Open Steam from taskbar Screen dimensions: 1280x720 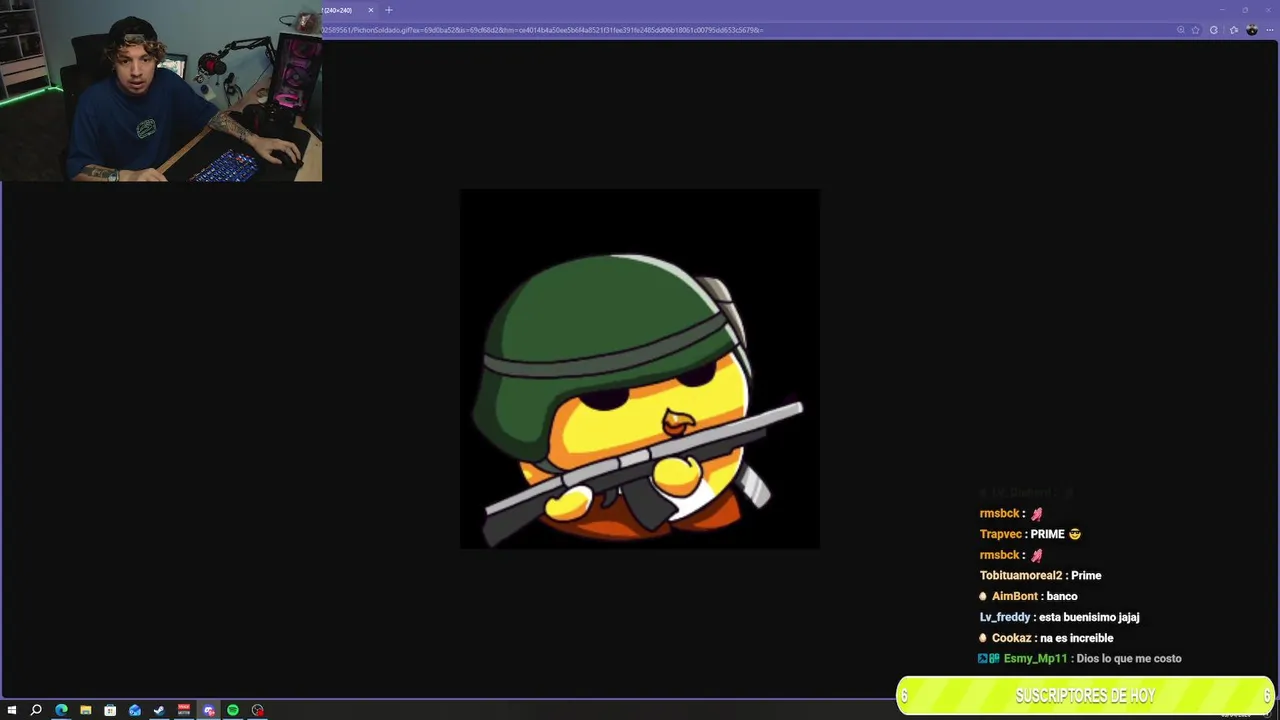tap(159, 710)
